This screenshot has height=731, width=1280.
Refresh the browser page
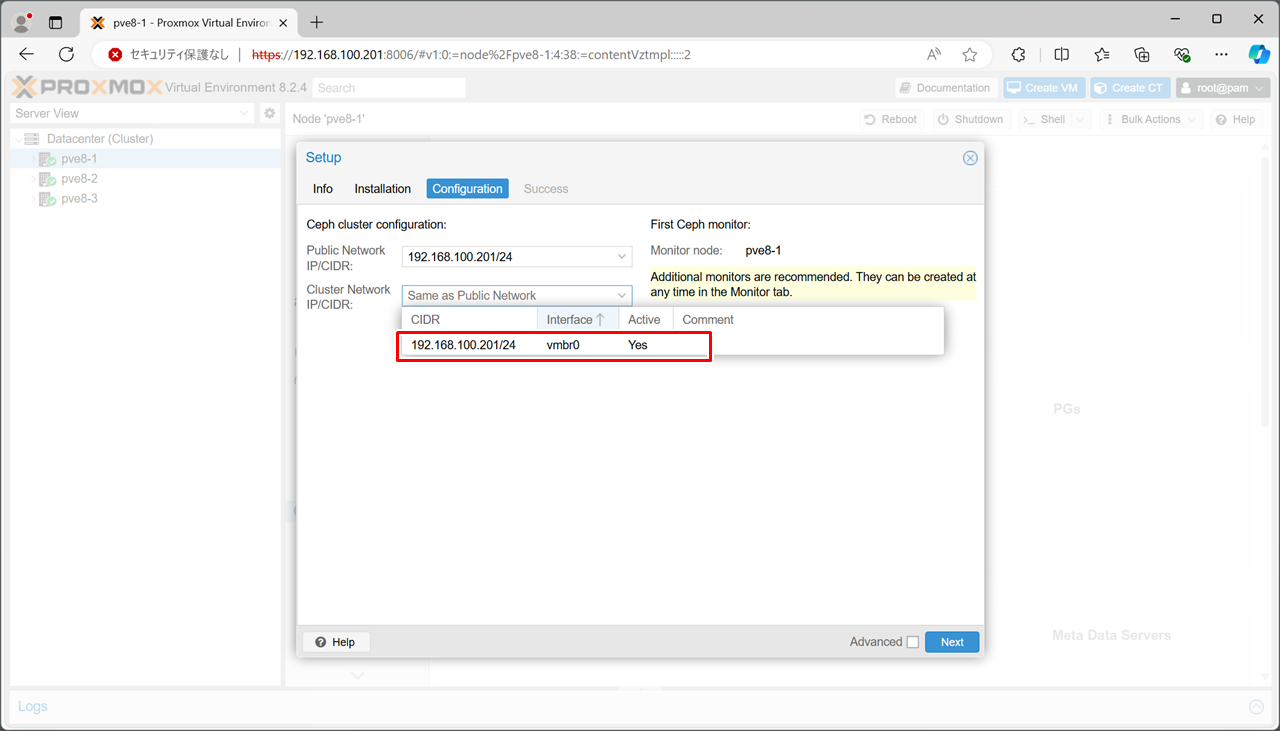pyautogui.click(x=66, y=55)
